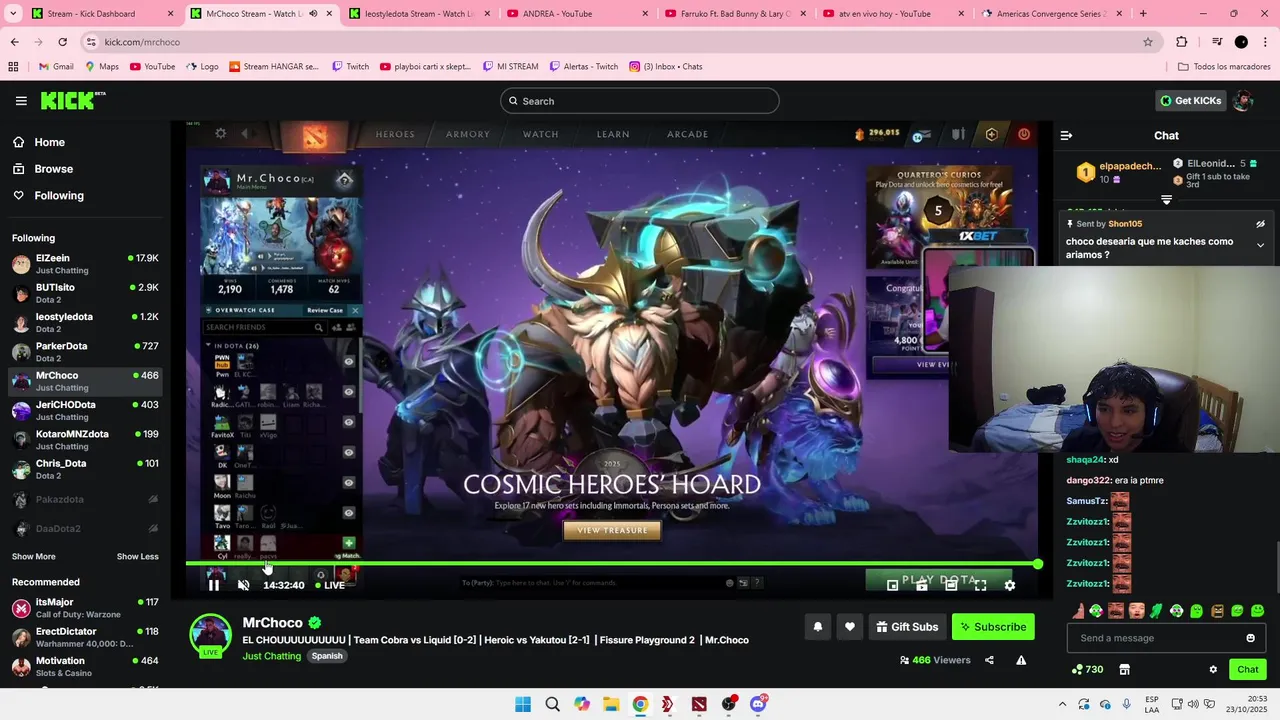This screenshot has width=1280, height=720.
Task: Open BUTIsito channel from sidebar
Action: 85,293
